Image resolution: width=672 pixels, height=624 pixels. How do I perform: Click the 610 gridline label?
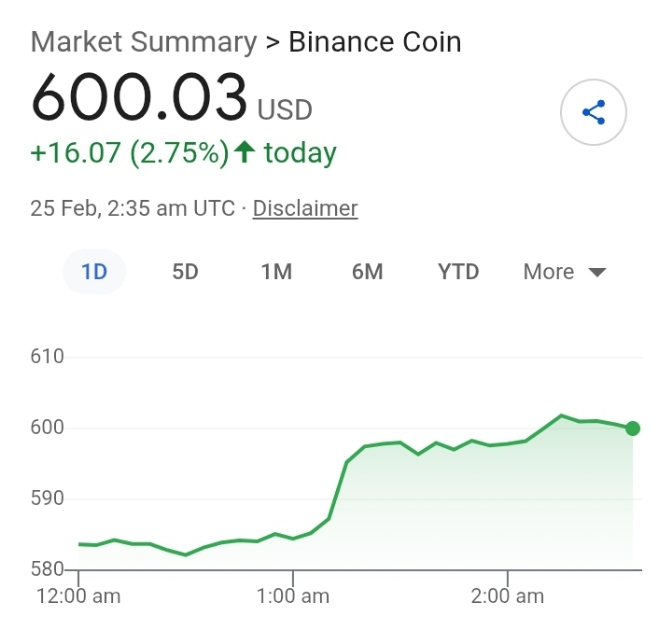point(47,357)
